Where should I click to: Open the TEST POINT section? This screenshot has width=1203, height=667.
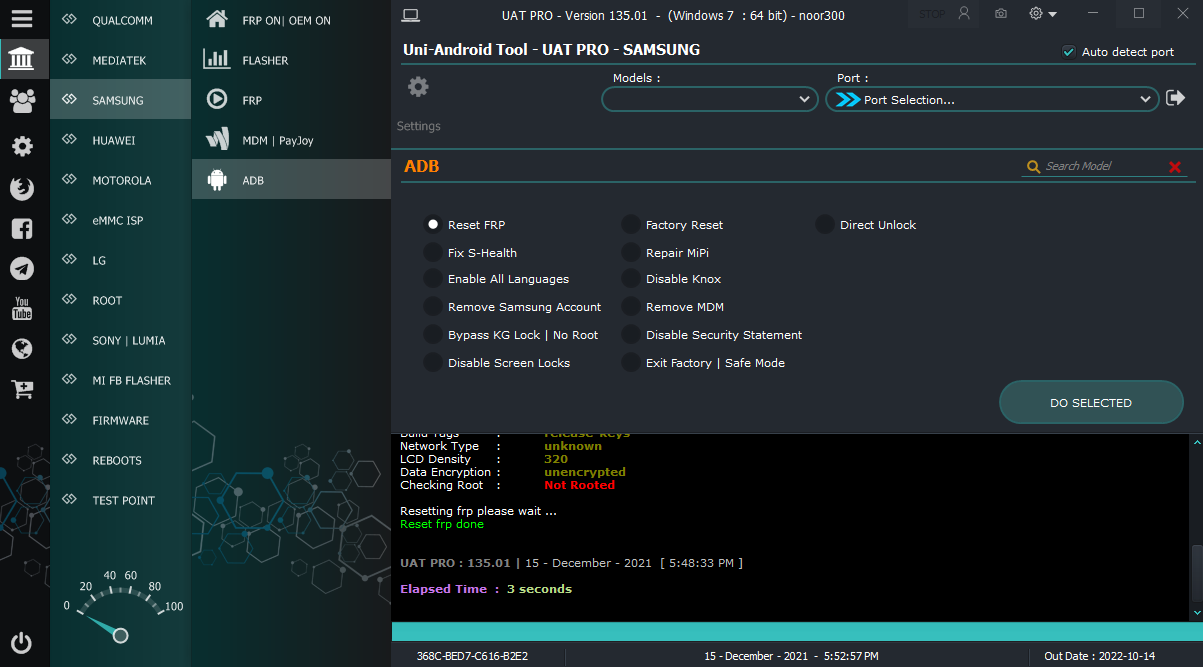[120, 500]
